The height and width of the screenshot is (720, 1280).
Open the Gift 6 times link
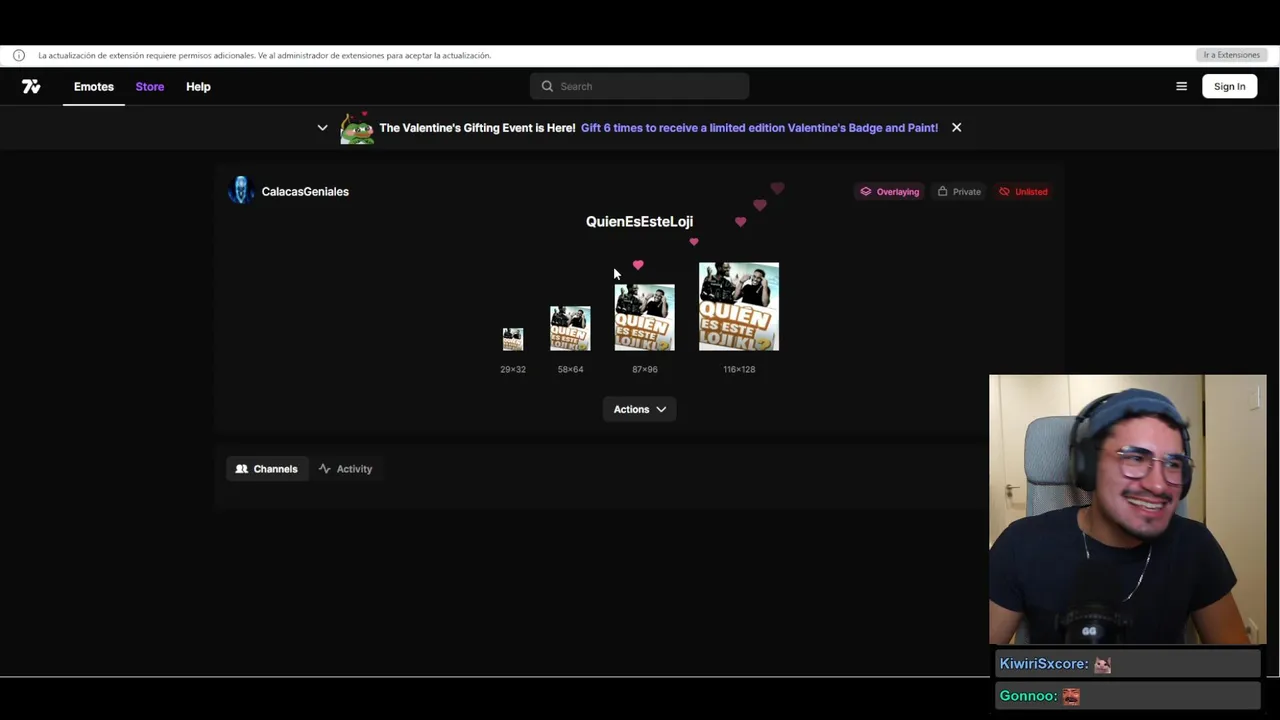759,128
